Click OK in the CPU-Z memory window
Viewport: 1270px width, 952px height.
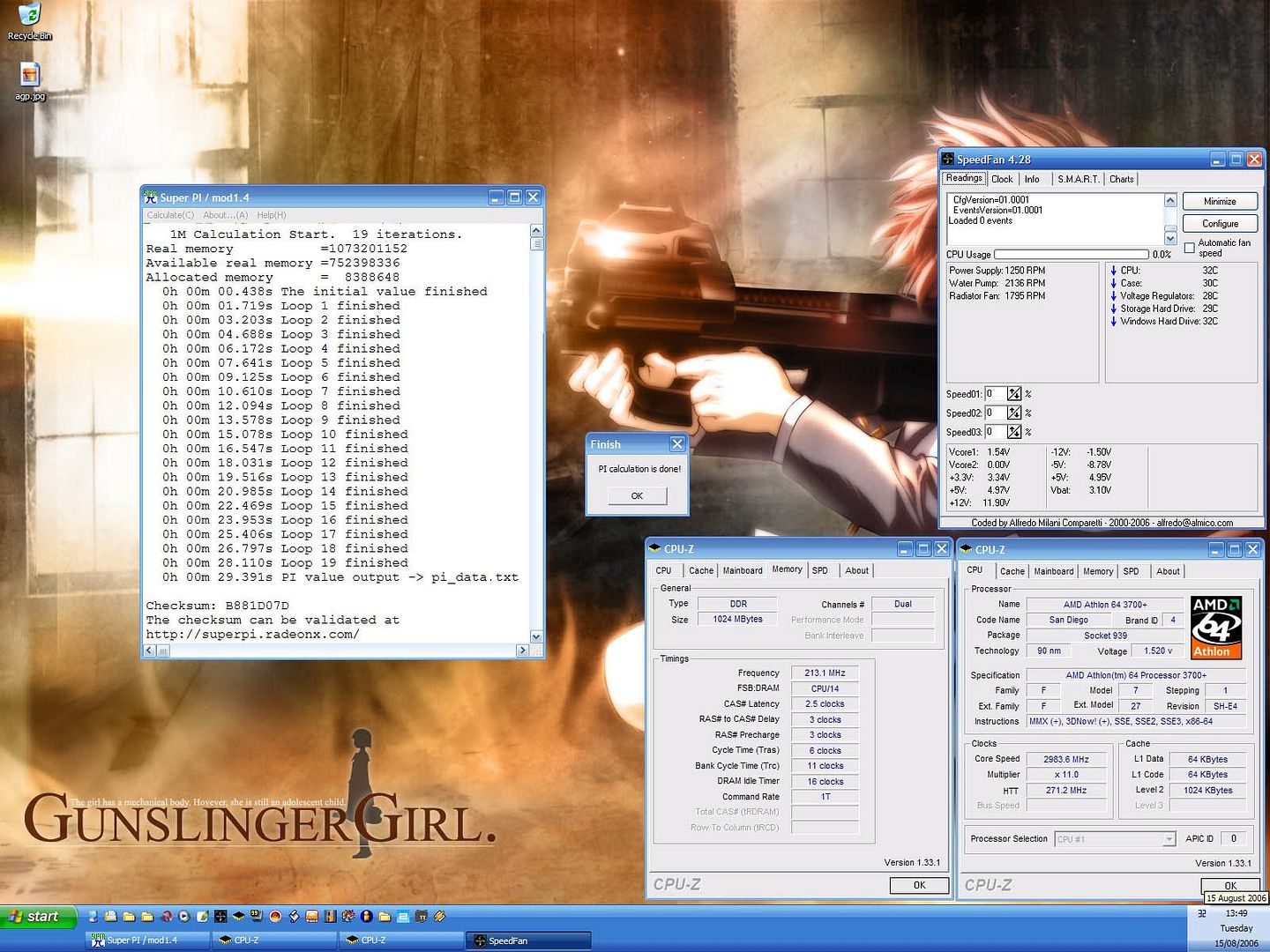919,885
